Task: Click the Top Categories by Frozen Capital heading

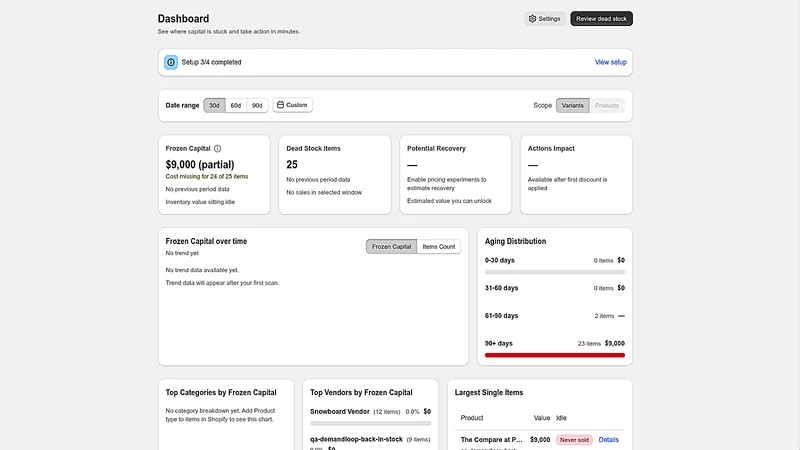Action: (221, 392)
